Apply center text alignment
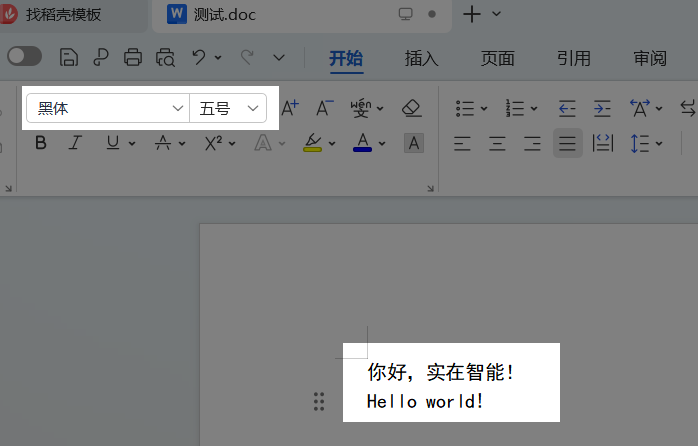698x446 pixels. pos(497,143)
